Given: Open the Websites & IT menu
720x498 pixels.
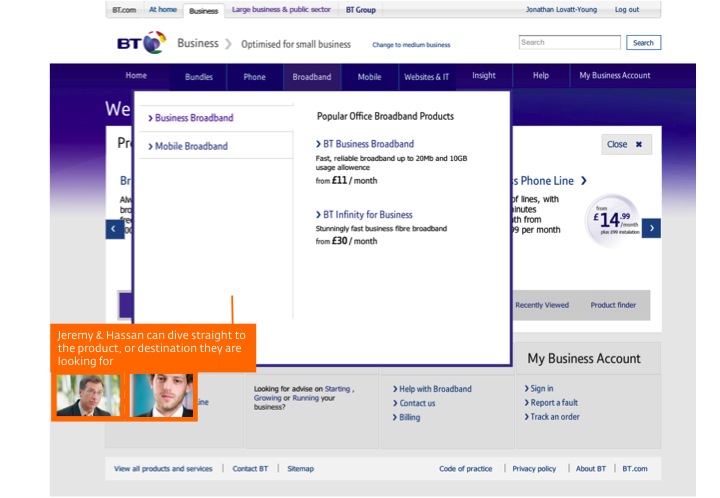Looking at the screenshot, I should [x=427, y=77].
